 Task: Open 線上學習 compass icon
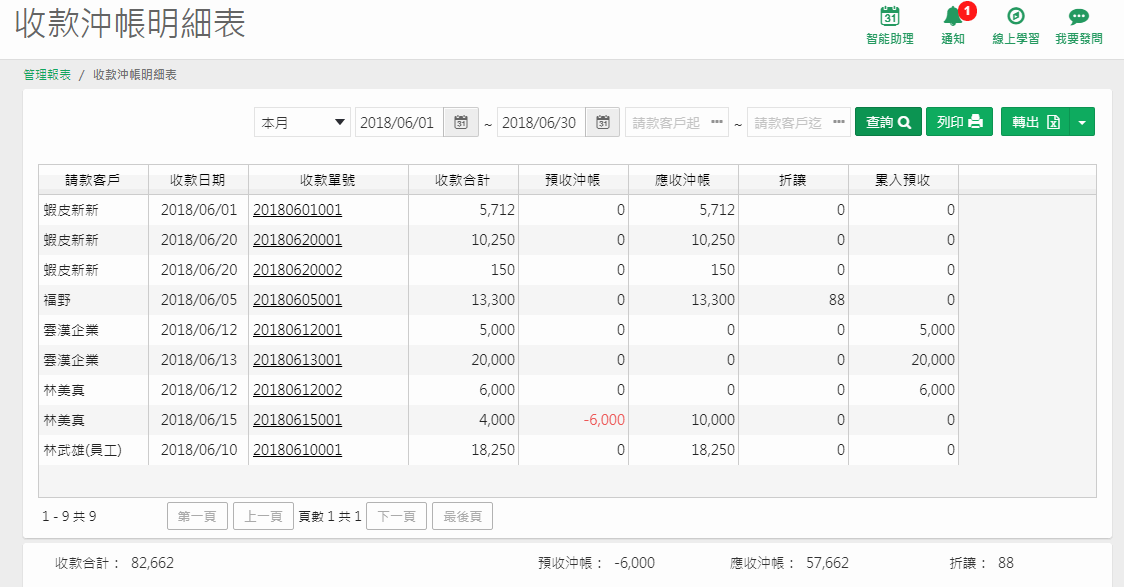click(1016, 16)
